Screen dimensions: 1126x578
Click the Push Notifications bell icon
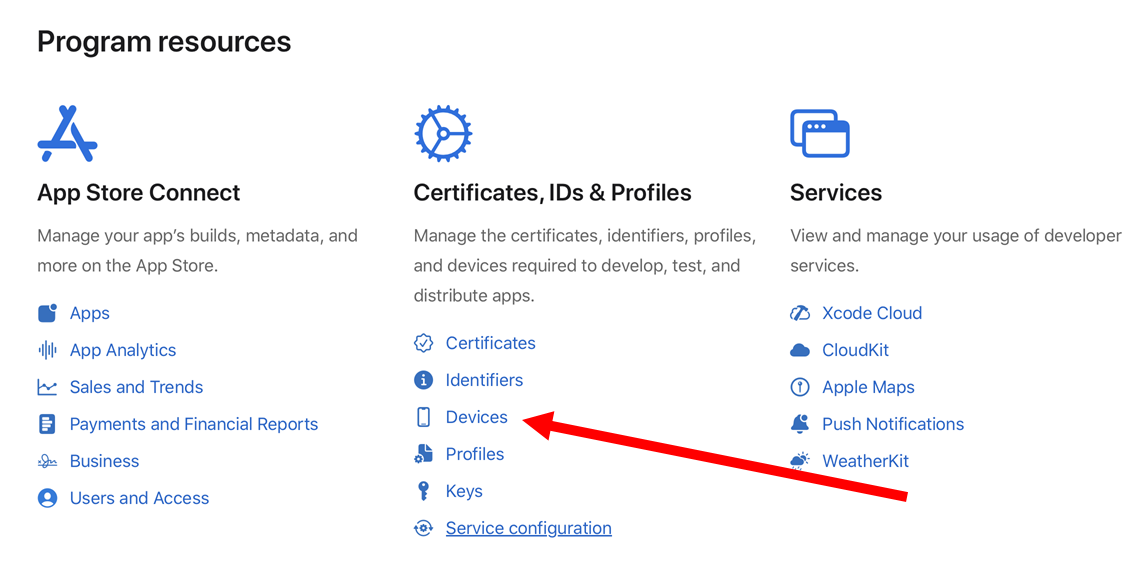pyautogui.click(x=800, y=424)
